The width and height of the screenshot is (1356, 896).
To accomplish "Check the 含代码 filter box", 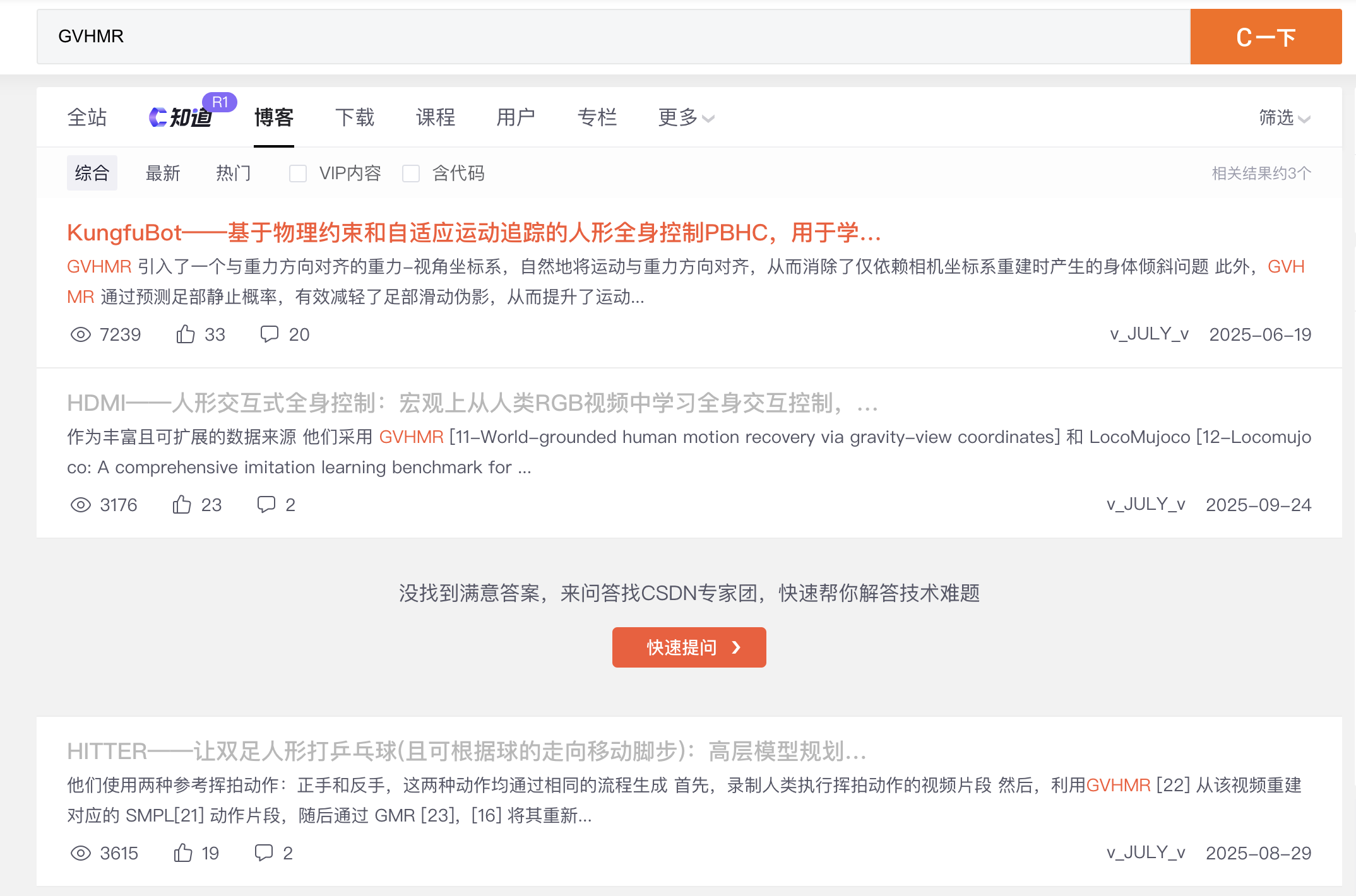I will coord(411,174).
